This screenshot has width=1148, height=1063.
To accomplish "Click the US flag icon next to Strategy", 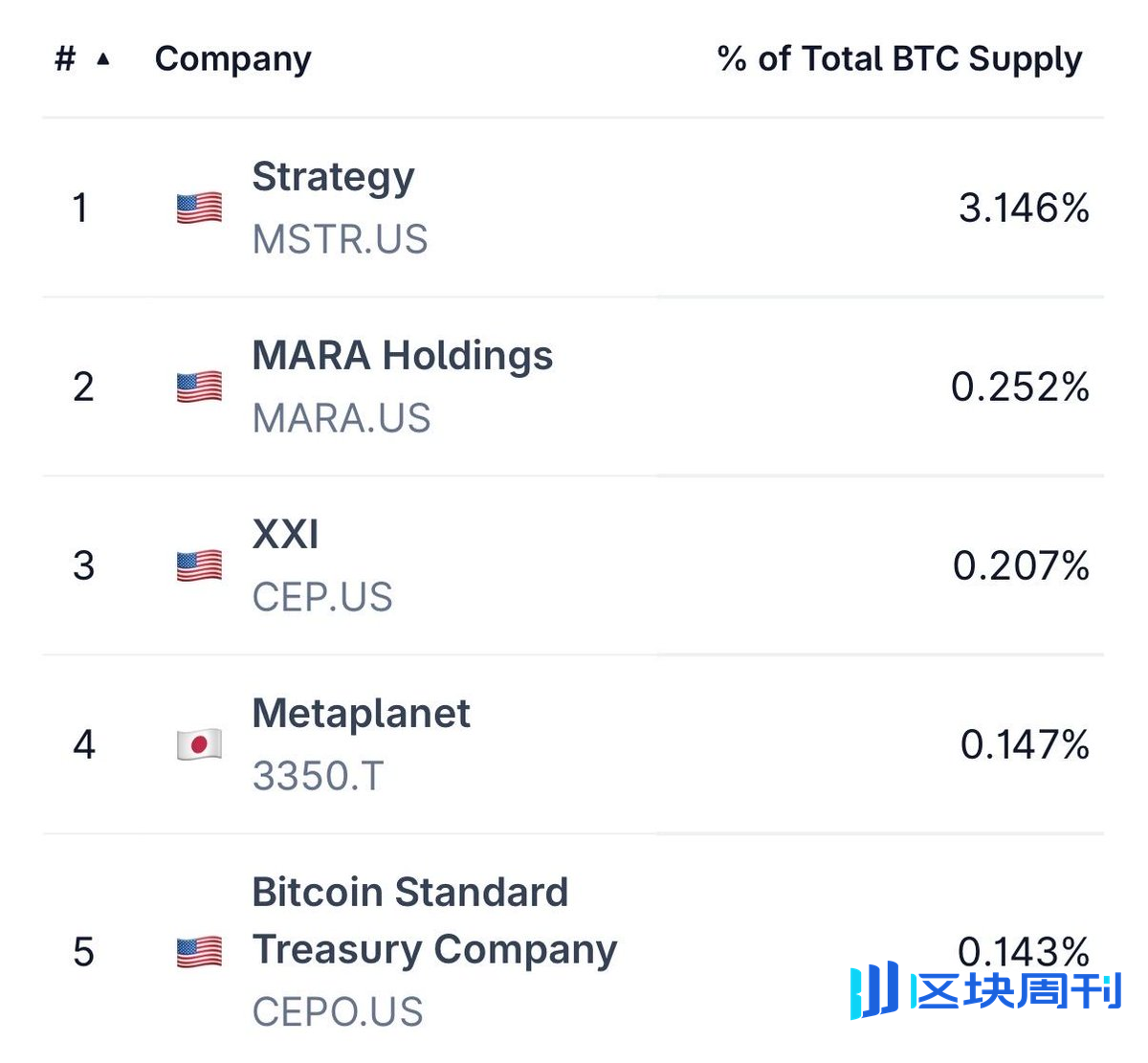I will (x=198, y=206).
